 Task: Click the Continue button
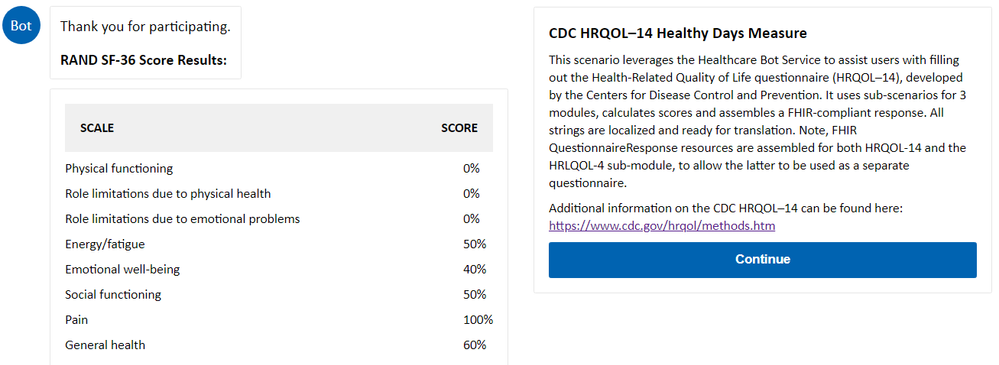762,259
